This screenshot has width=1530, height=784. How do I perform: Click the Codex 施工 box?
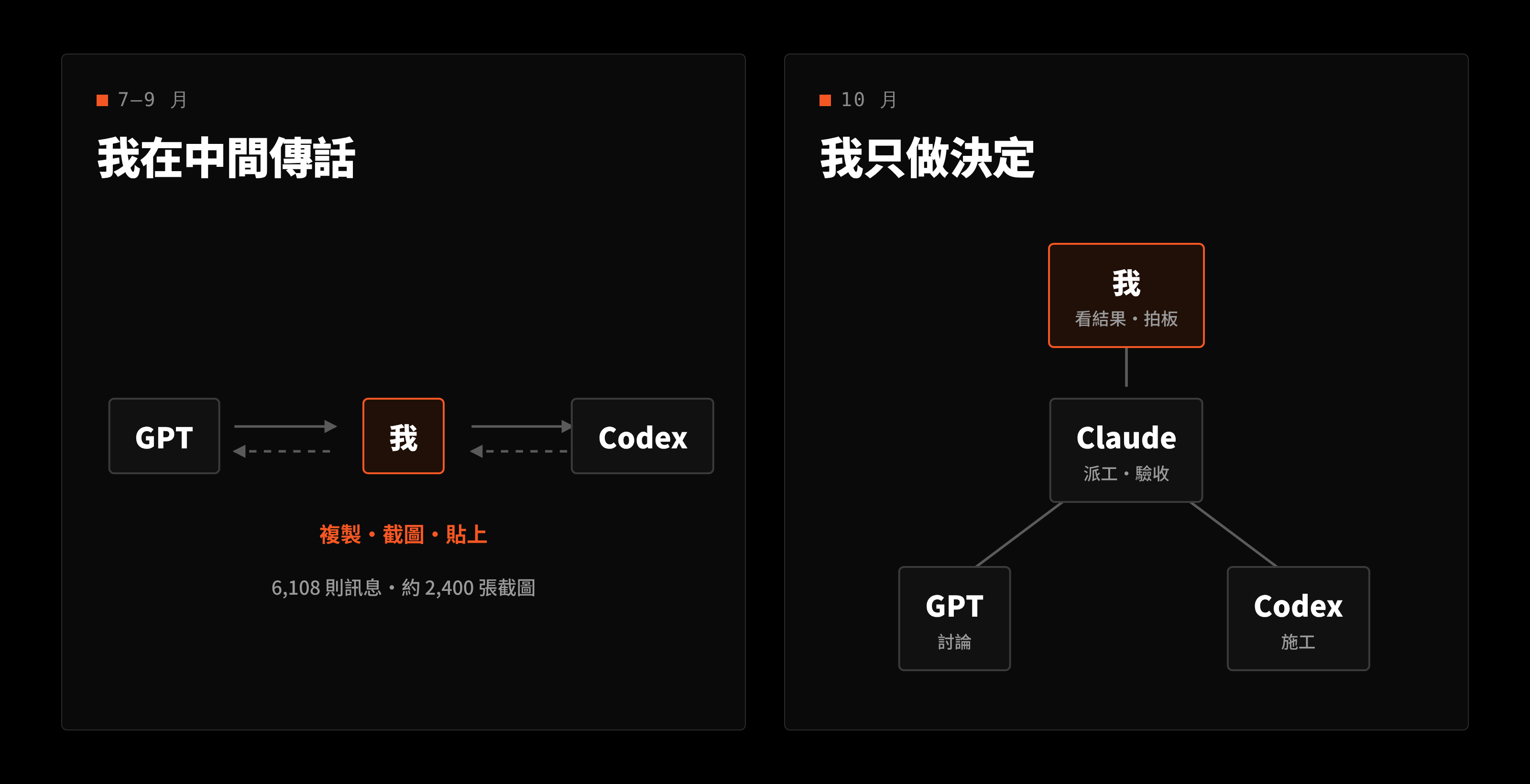click(x=1298, y=618)
